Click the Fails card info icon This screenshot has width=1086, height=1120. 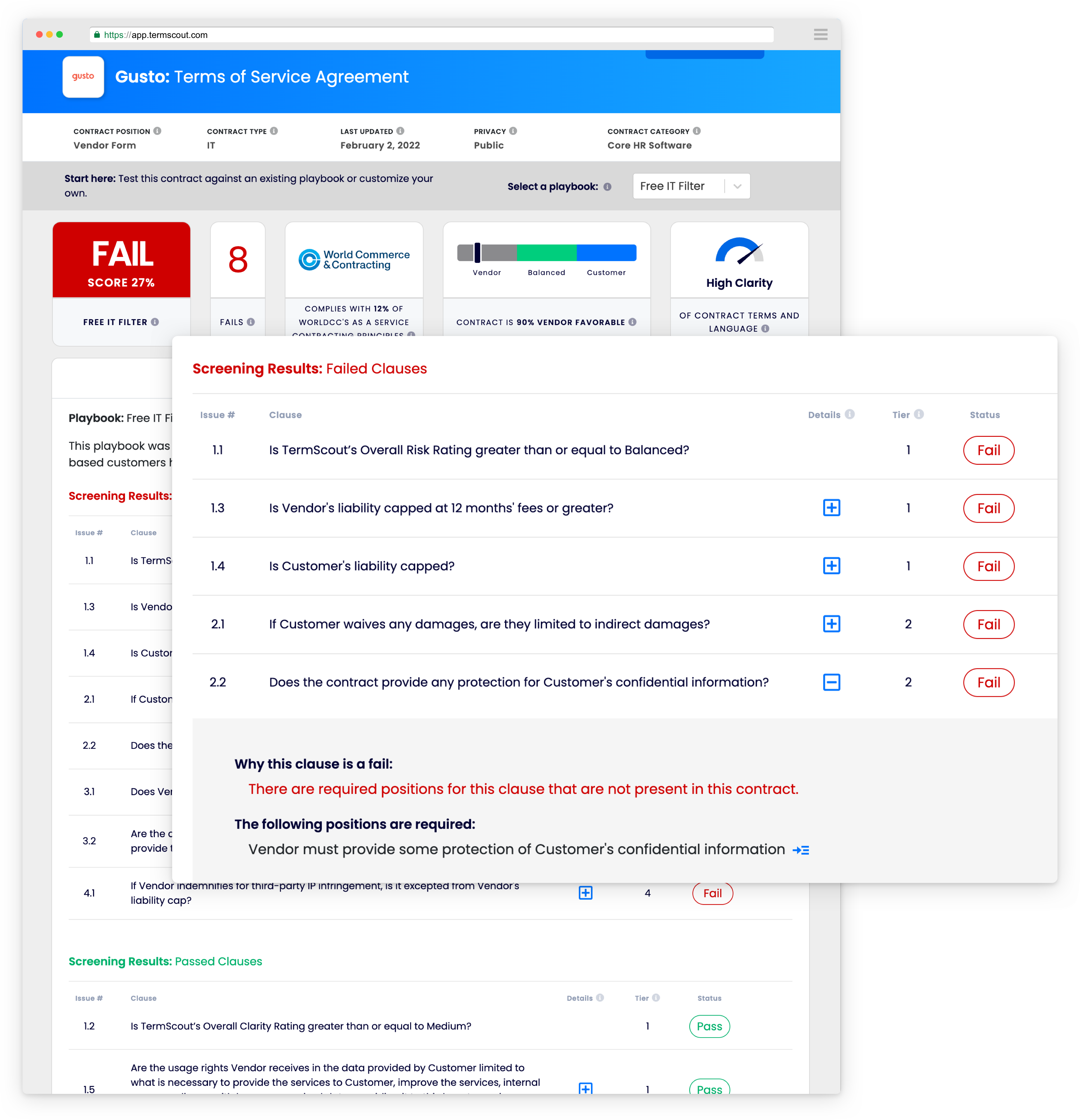point(251,322)
